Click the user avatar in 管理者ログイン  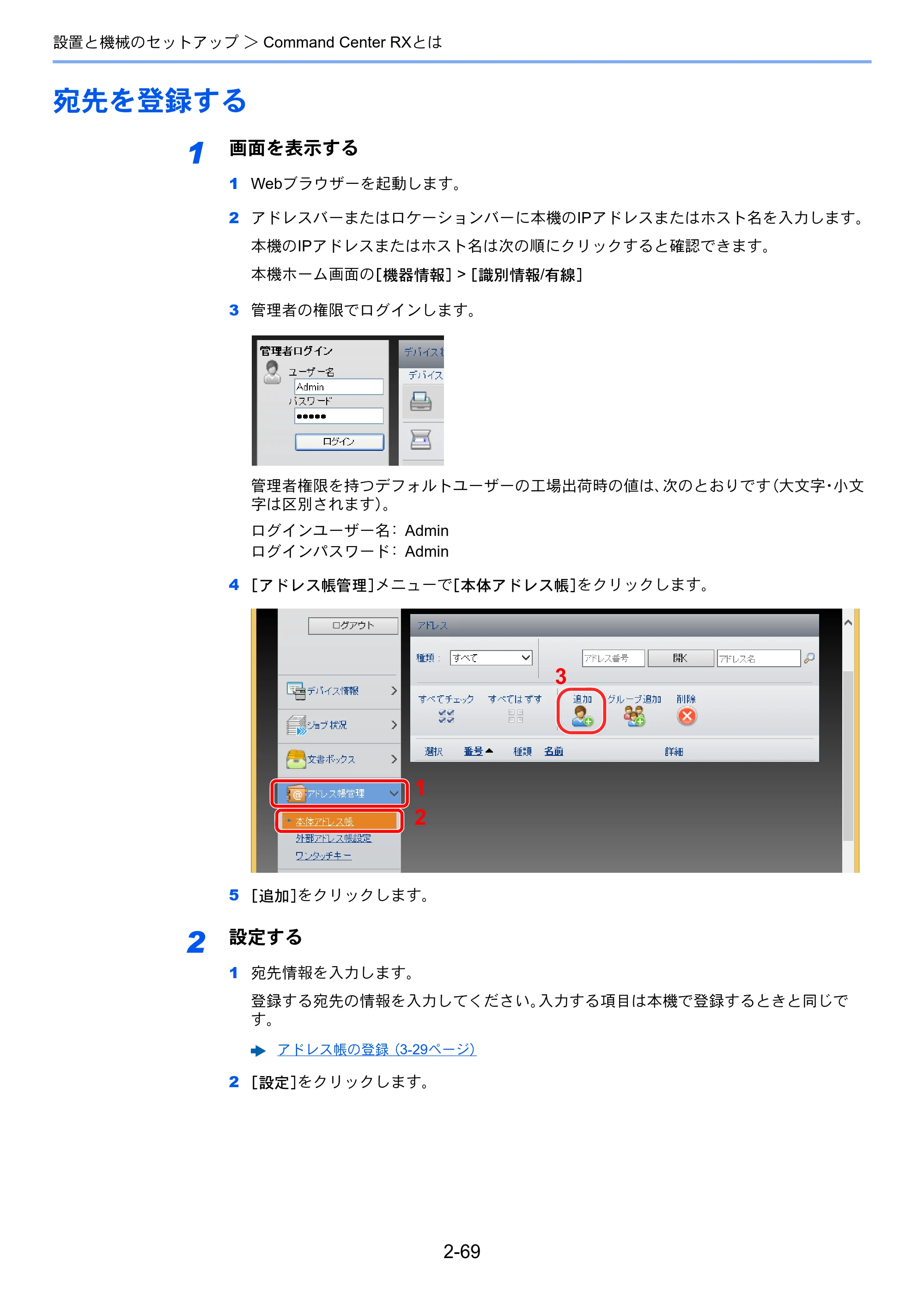pyautogui.click(x=272, y=372)
